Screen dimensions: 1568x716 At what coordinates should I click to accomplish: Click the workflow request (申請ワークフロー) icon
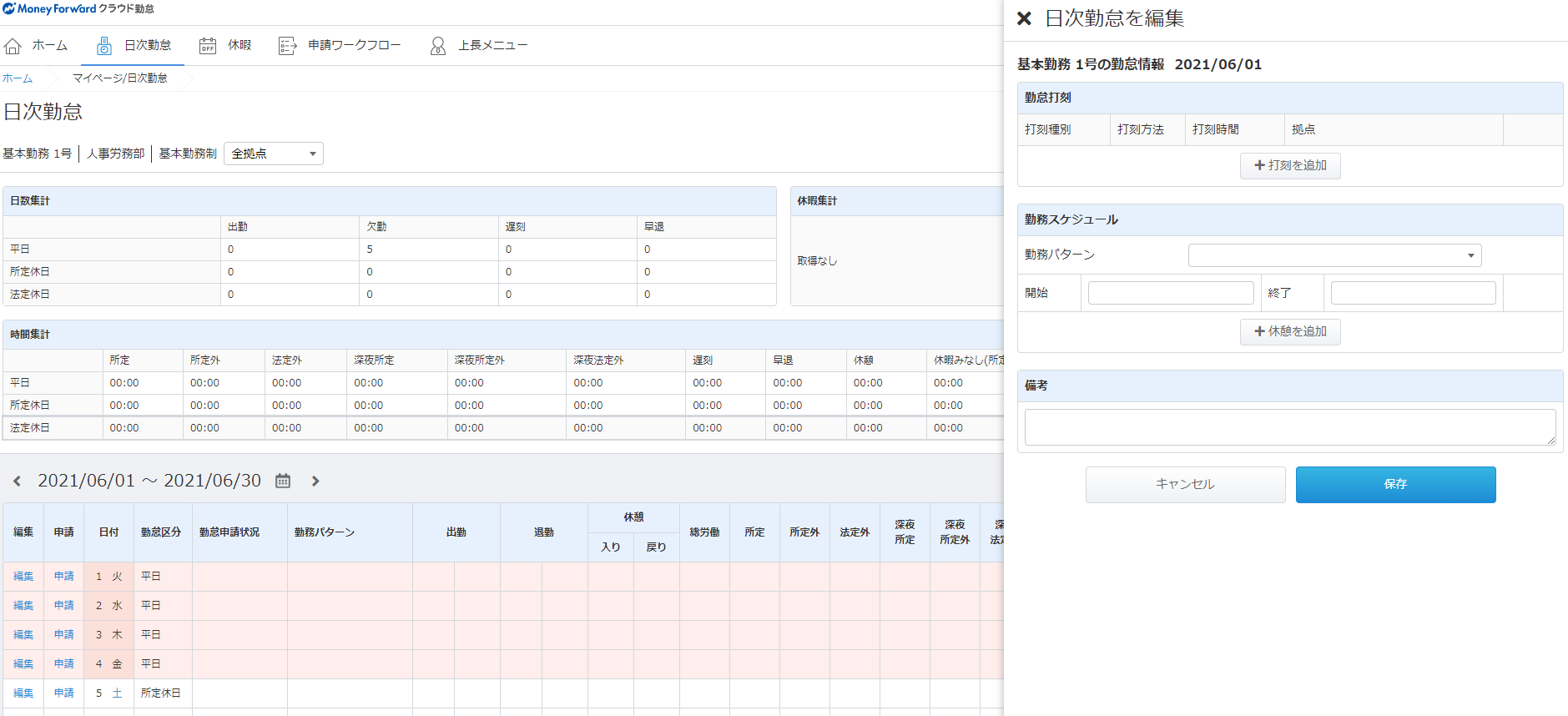pyautogui.click(x=287, y=46)
